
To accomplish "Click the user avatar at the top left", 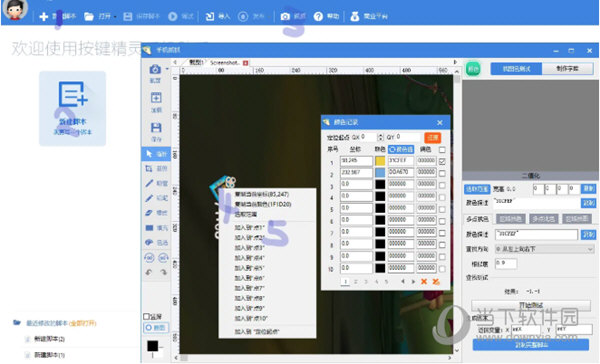I will pos(15,10).
